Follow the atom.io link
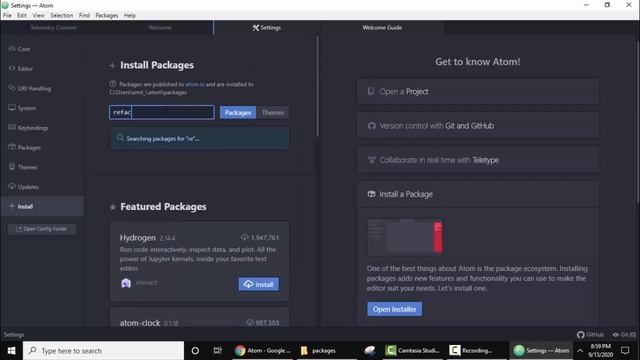 point(195,84)
